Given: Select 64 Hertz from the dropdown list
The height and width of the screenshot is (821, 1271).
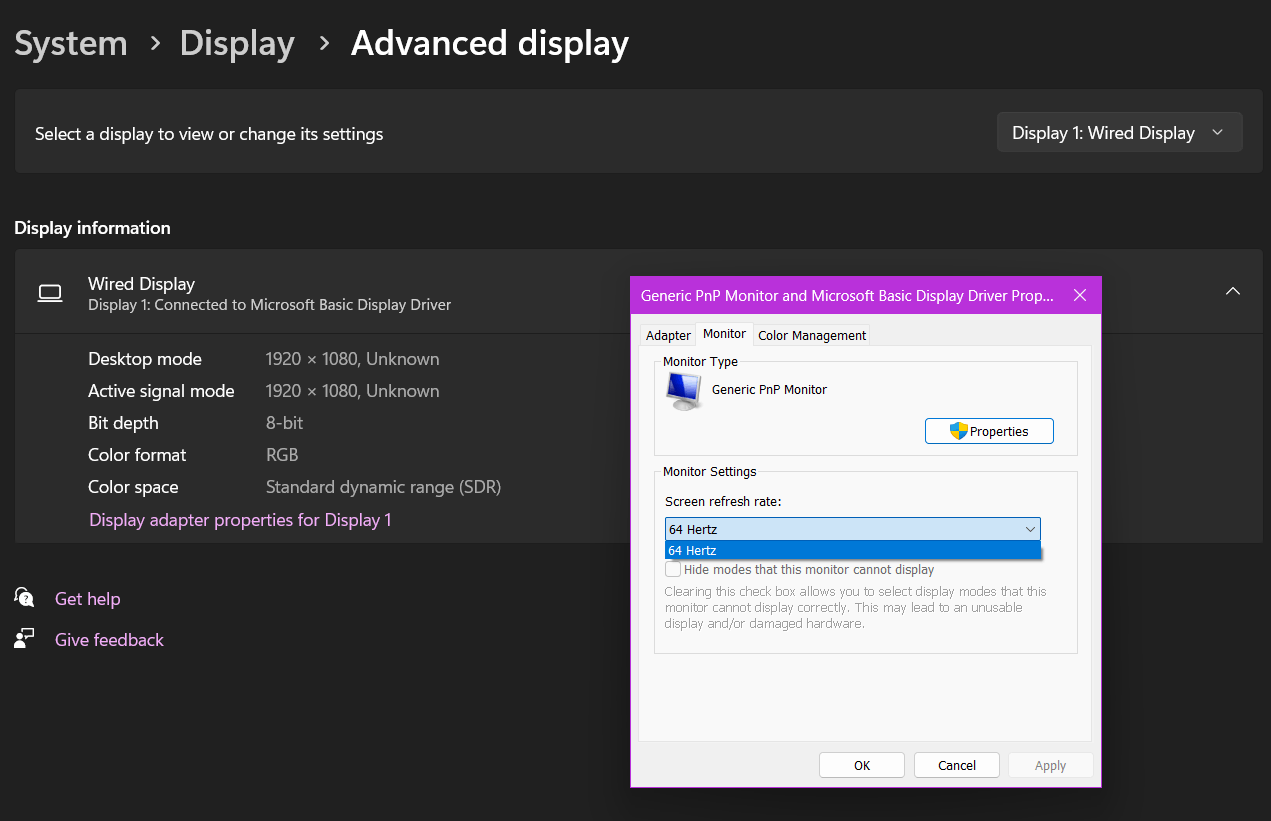Looking at the screenshot, I should click(852, 551).
